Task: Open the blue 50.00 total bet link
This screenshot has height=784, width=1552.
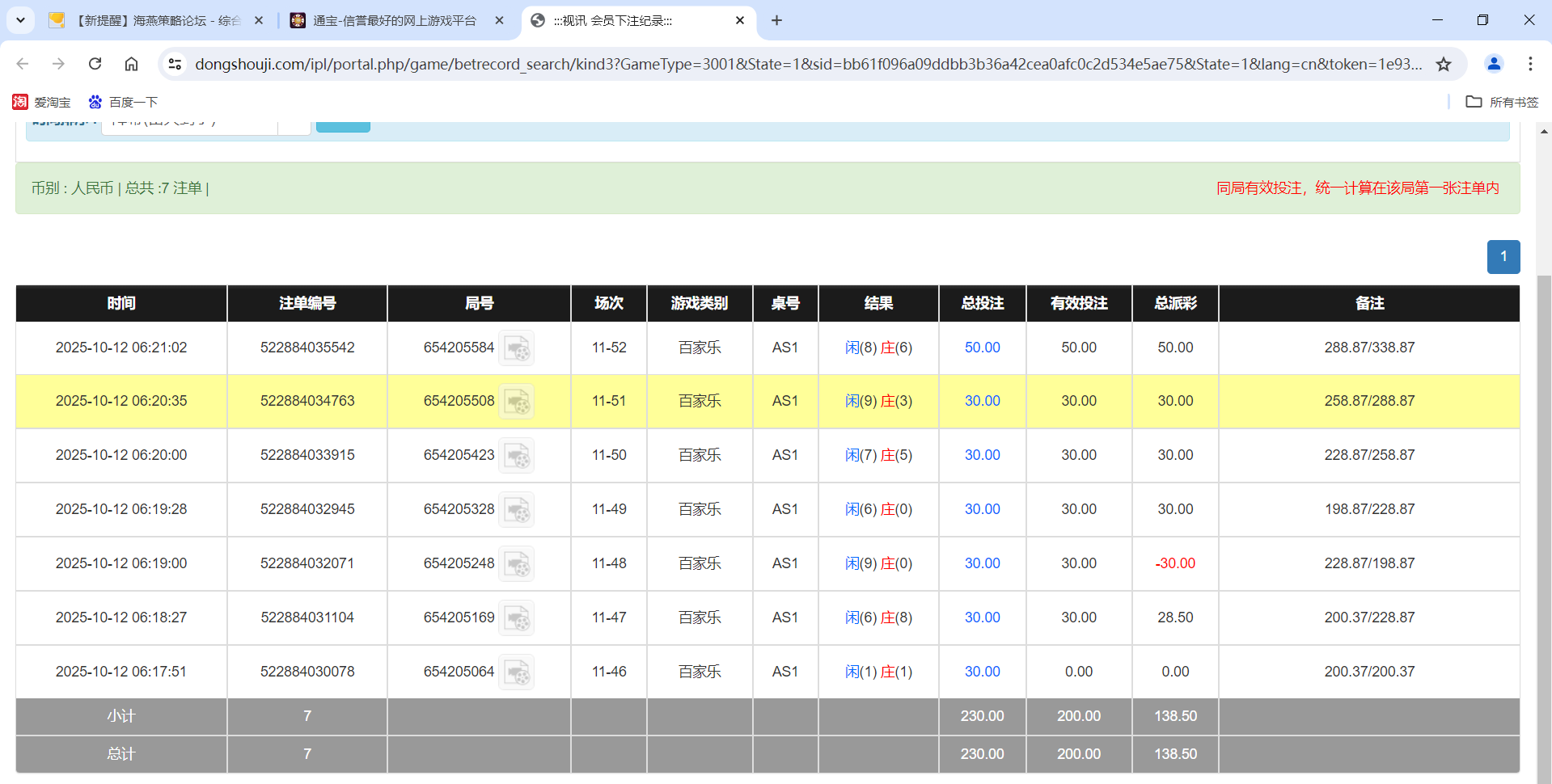Action: click(x=981, y=348)
